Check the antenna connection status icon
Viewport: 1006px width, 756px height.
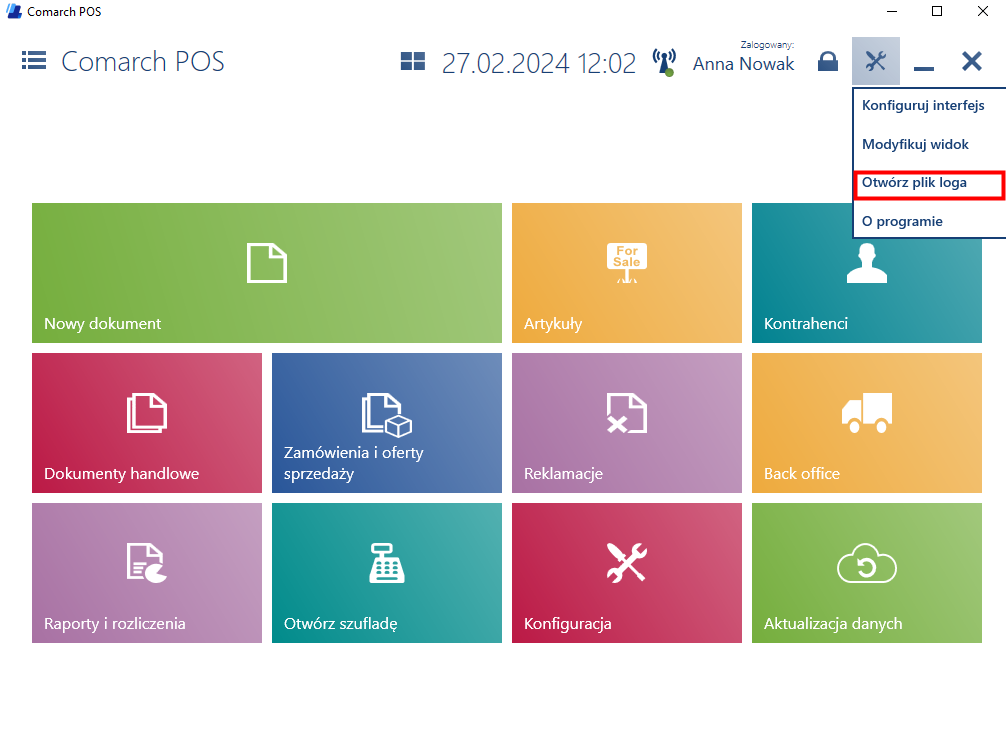664,62
